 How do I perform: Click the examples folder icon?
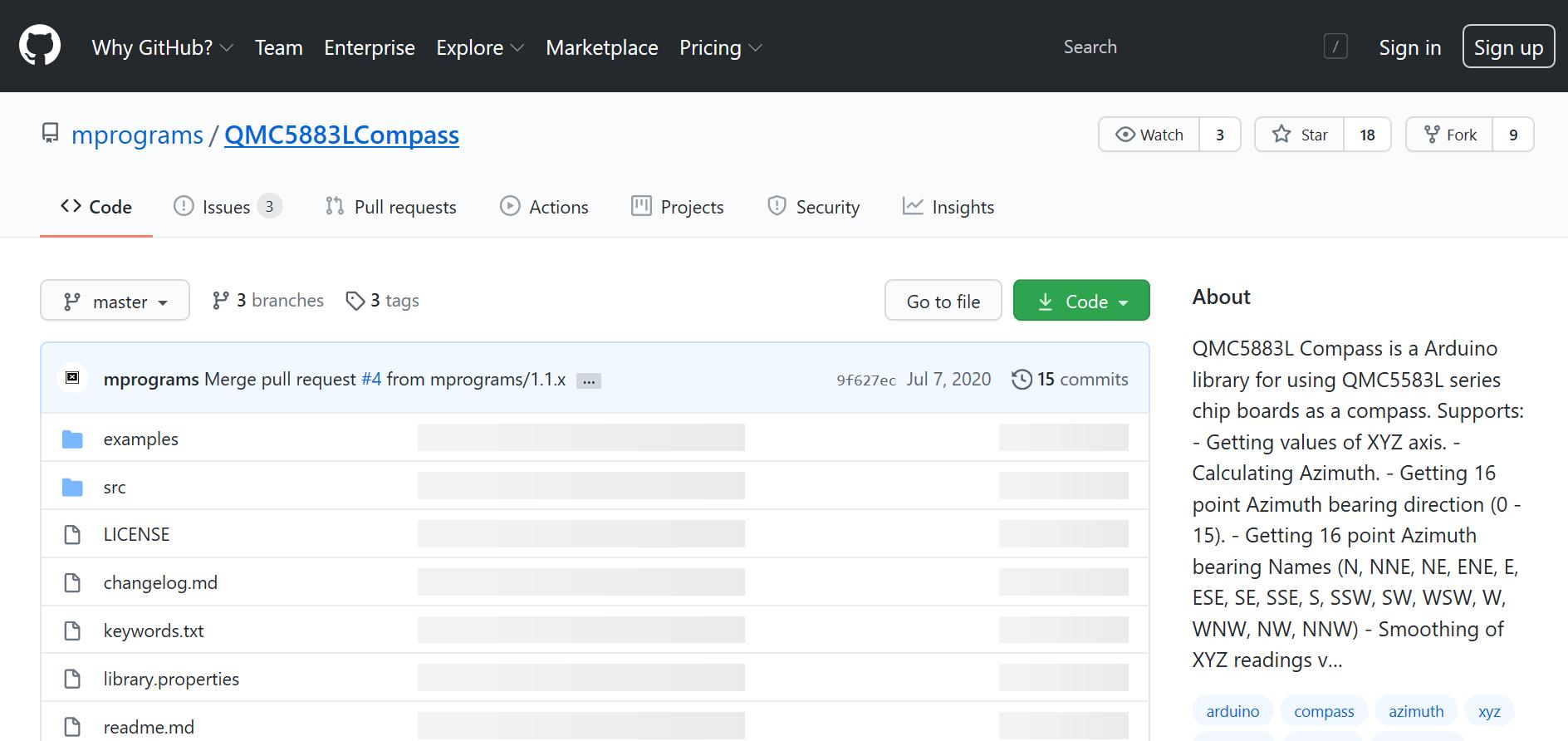pos(72,439)
